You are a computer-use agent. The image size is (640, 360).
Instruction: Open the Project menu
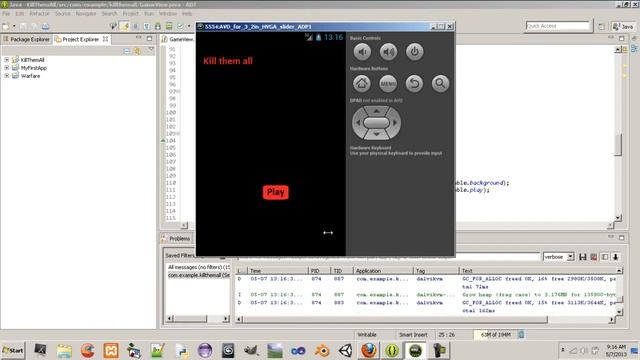click(x=131, y=13)
